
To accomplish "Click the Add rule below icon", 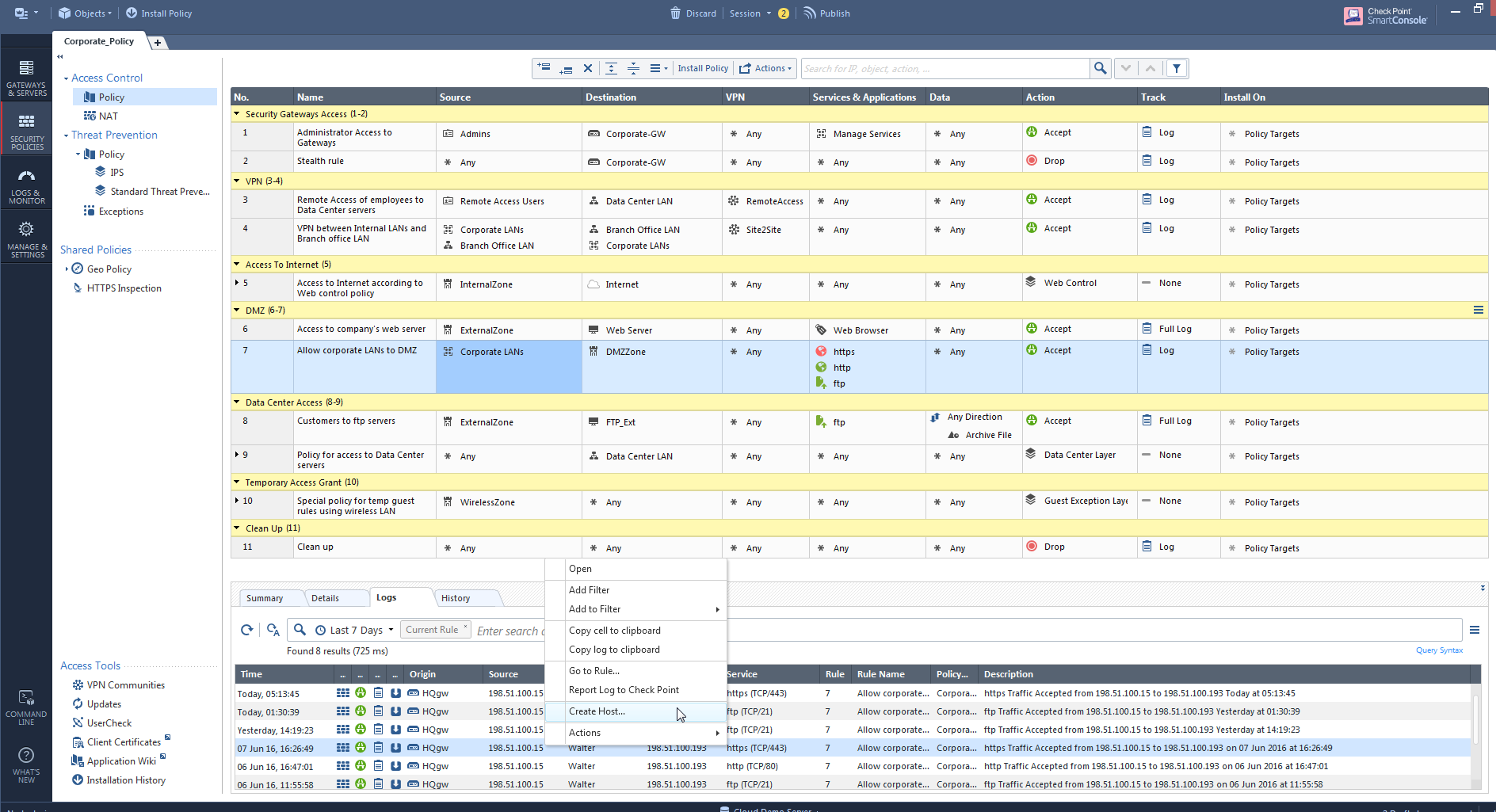I will [566, 68].
